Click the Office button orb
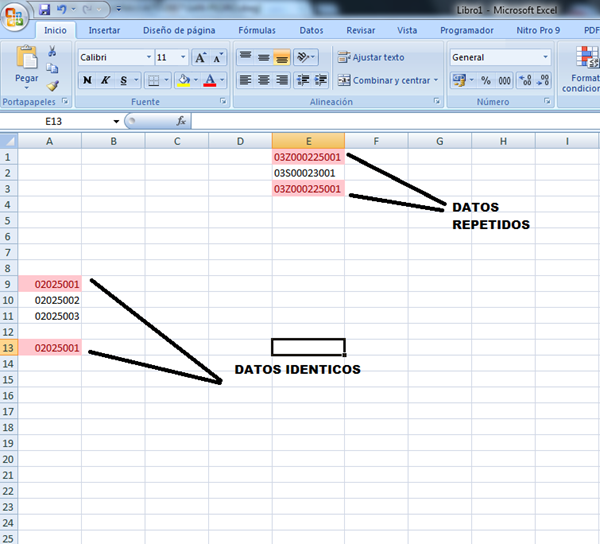This screenshot has width=600, height=544. 14,17
